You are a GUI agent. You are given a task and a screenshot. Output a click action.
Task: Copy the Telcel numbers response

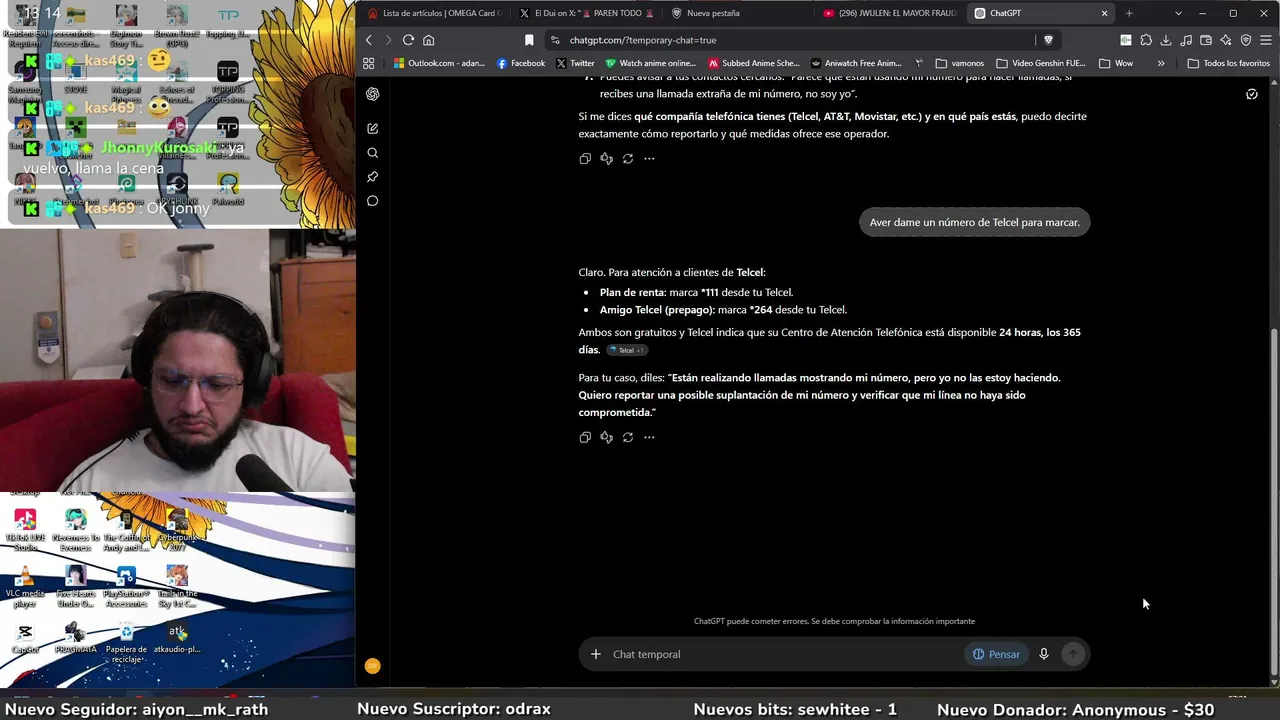click(585, 437)
